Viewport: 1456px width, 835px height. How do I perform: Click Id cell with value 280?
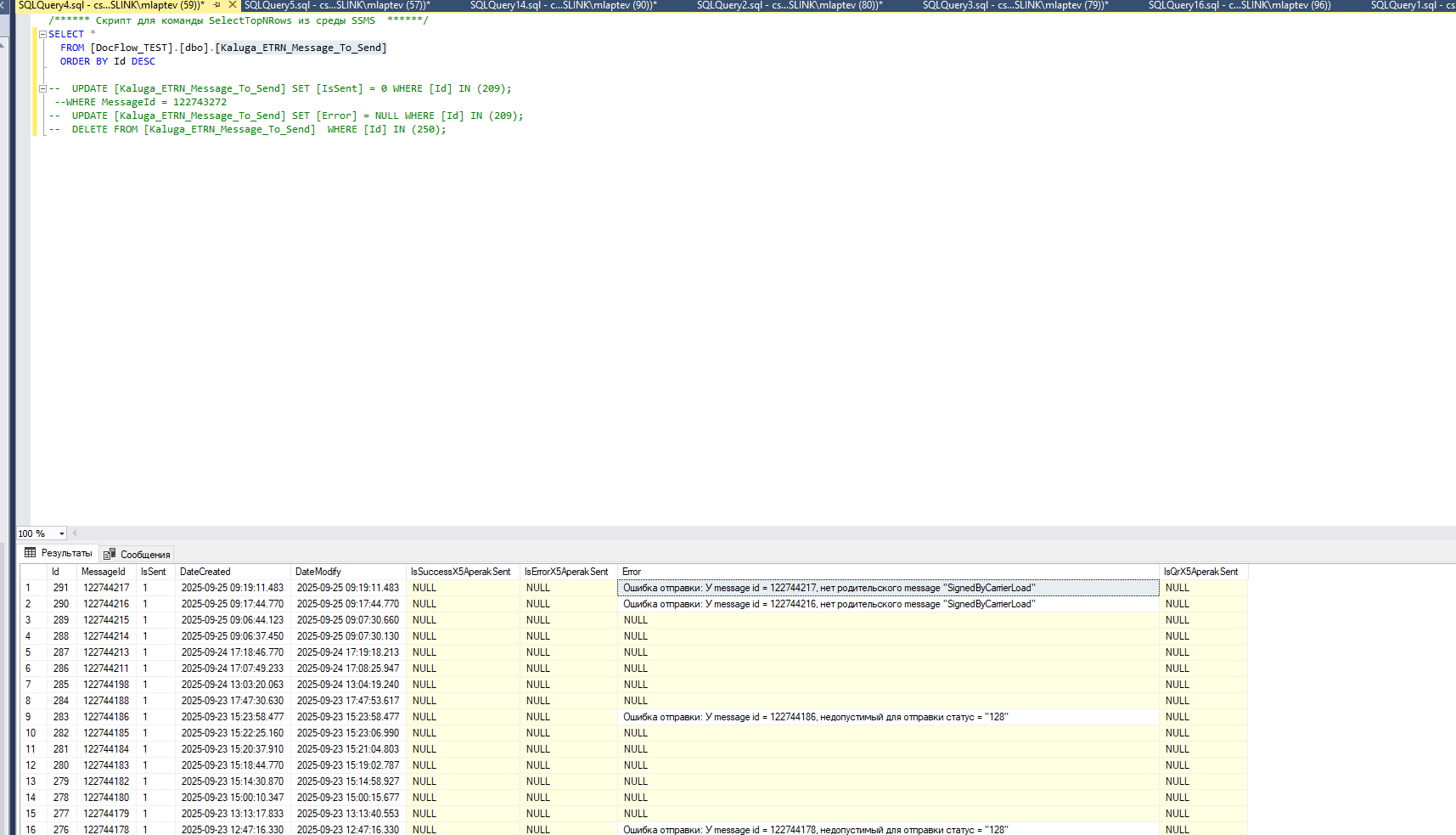pyautogui.click(x=62, y=765)
